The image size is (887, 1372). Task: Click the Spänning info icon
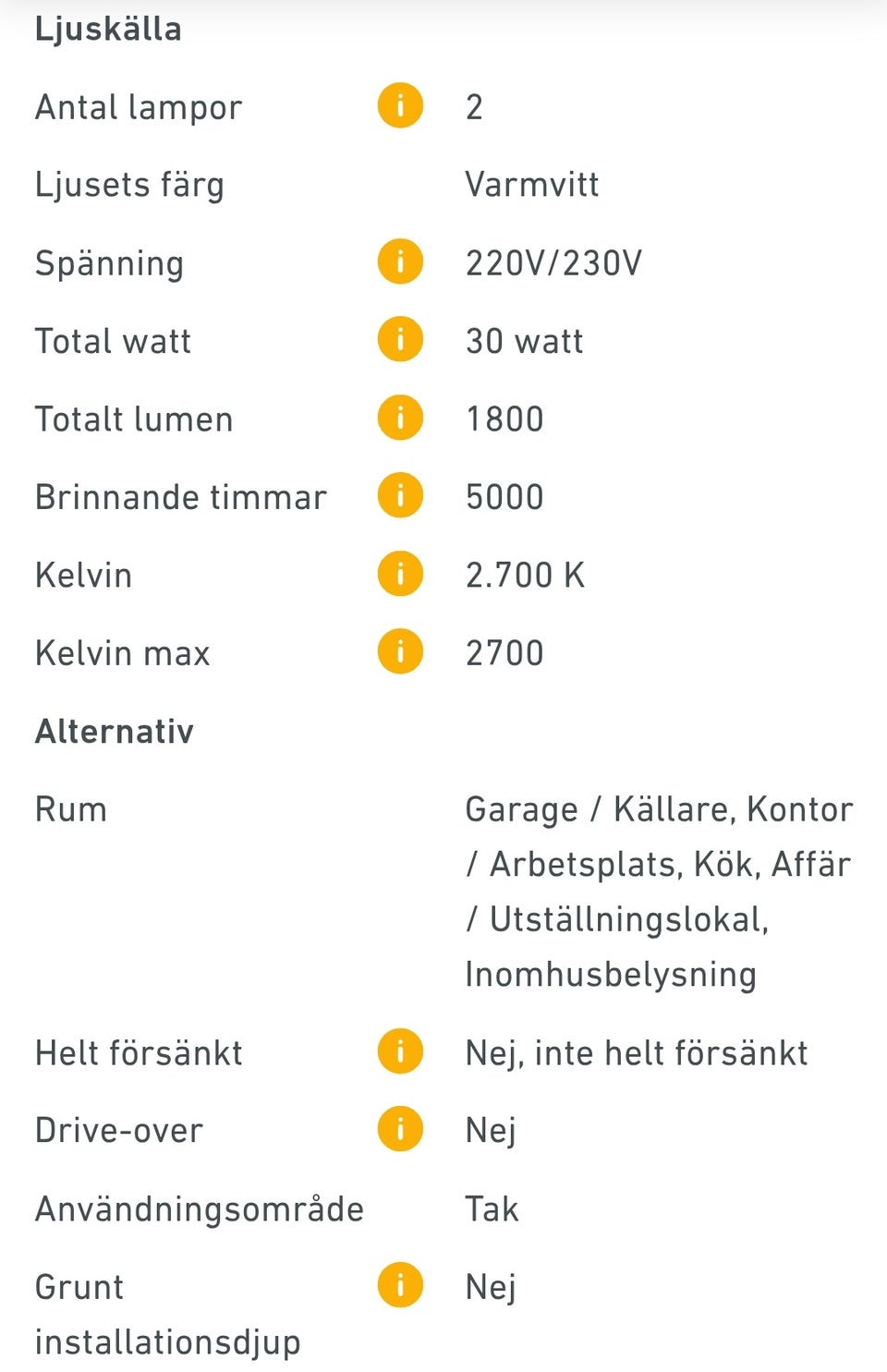[398, 261]
